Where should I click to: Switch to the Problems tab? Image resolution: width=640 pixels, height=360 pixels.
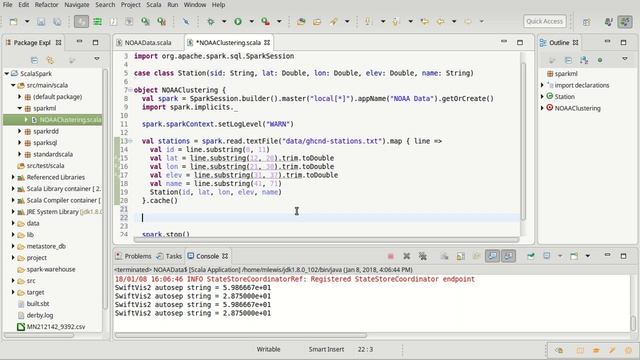[x=133, y=256]
